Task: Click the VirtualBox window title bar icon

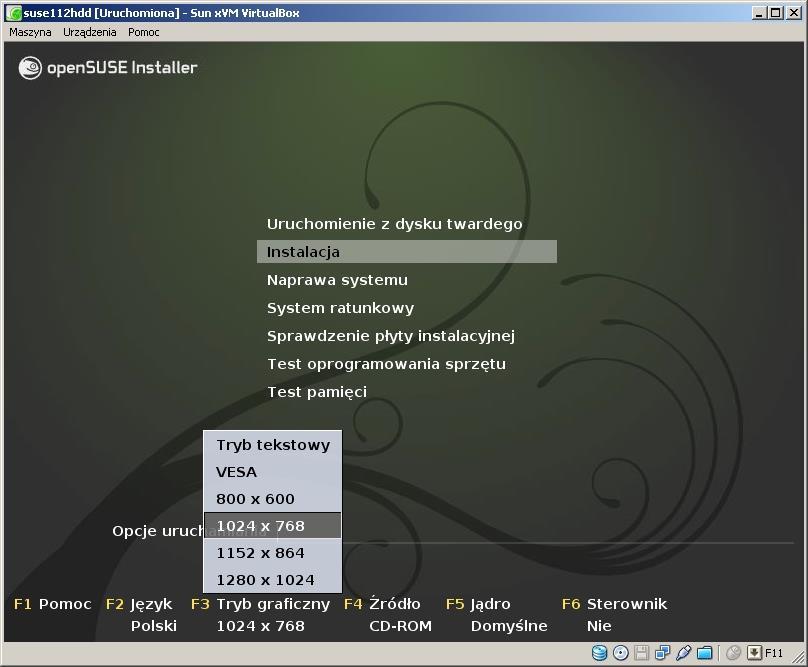Action: point(14,13)
